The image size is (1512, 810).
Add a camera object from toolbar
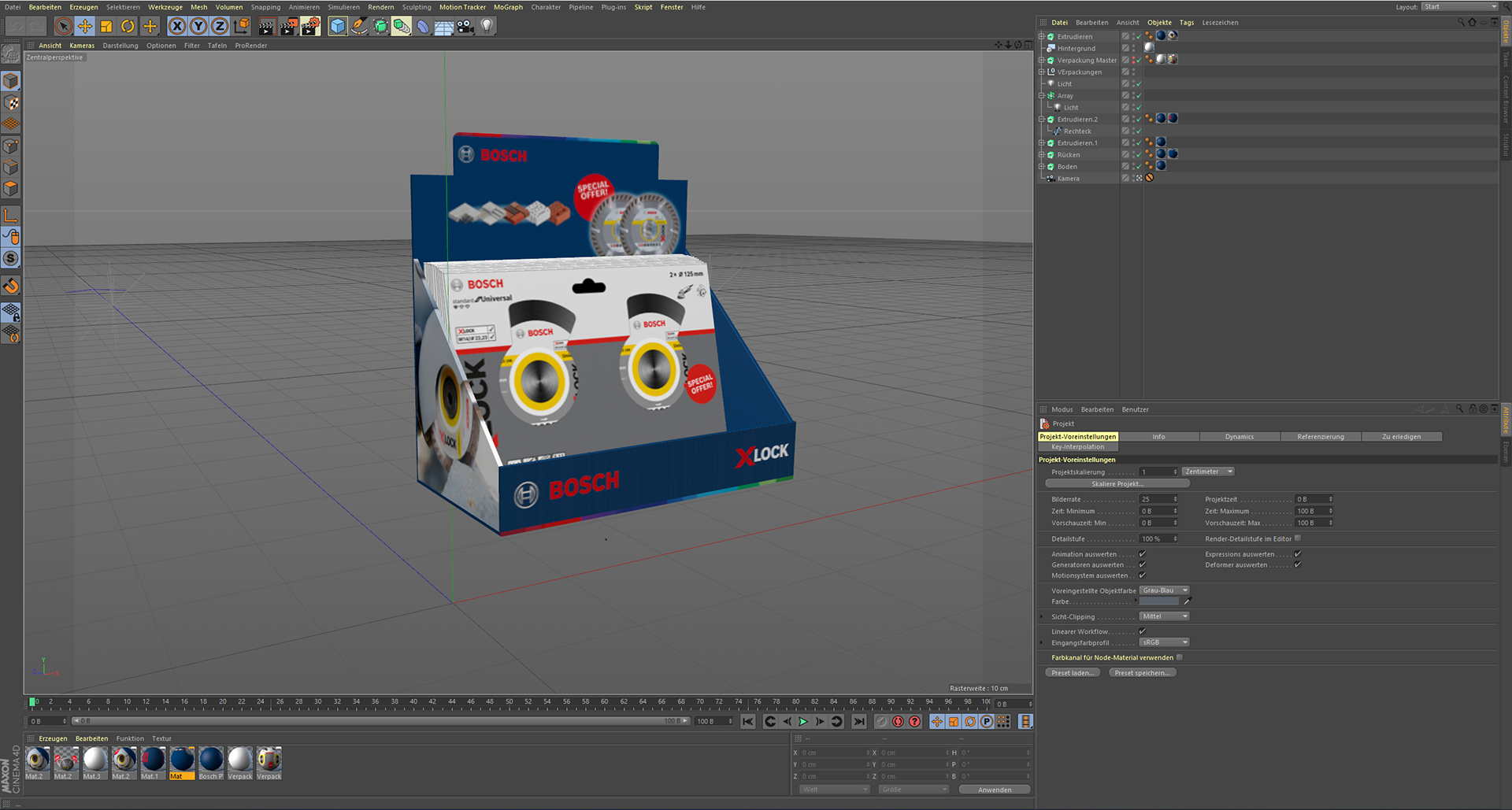click(x=465, y=26)
